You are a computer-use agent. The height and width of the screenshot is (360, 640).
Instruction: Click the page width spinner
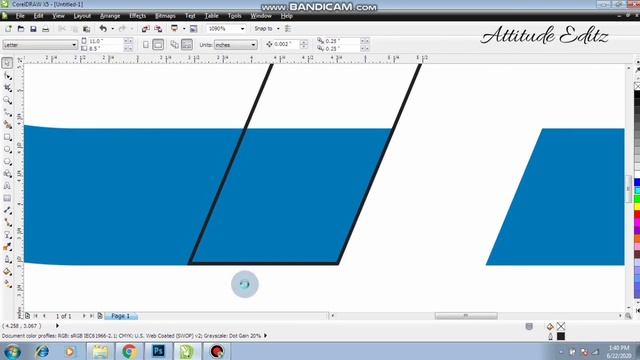pos(128,41)
